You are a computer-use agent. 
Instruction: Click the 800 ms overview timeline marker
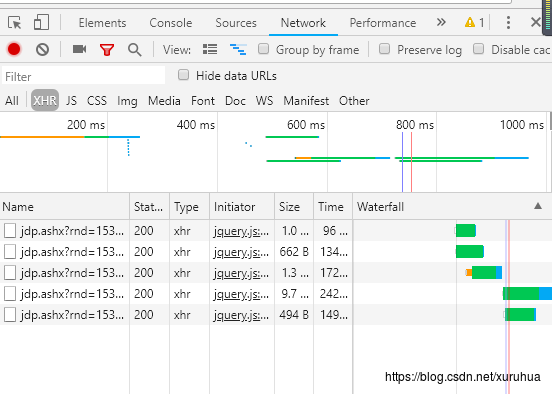click(415, 125)
